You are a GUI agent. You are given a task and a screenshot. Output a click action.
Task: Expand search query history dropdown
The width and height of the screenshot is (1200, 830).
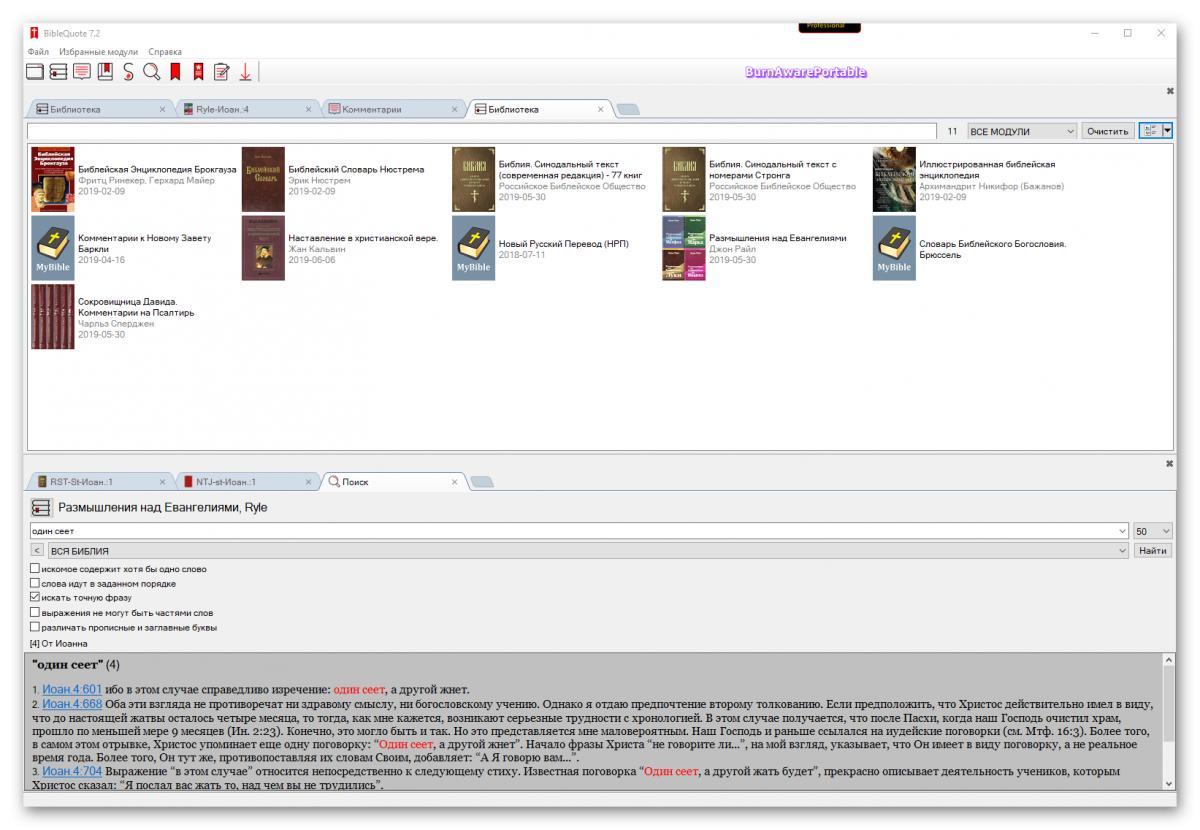click(1123, 531)
